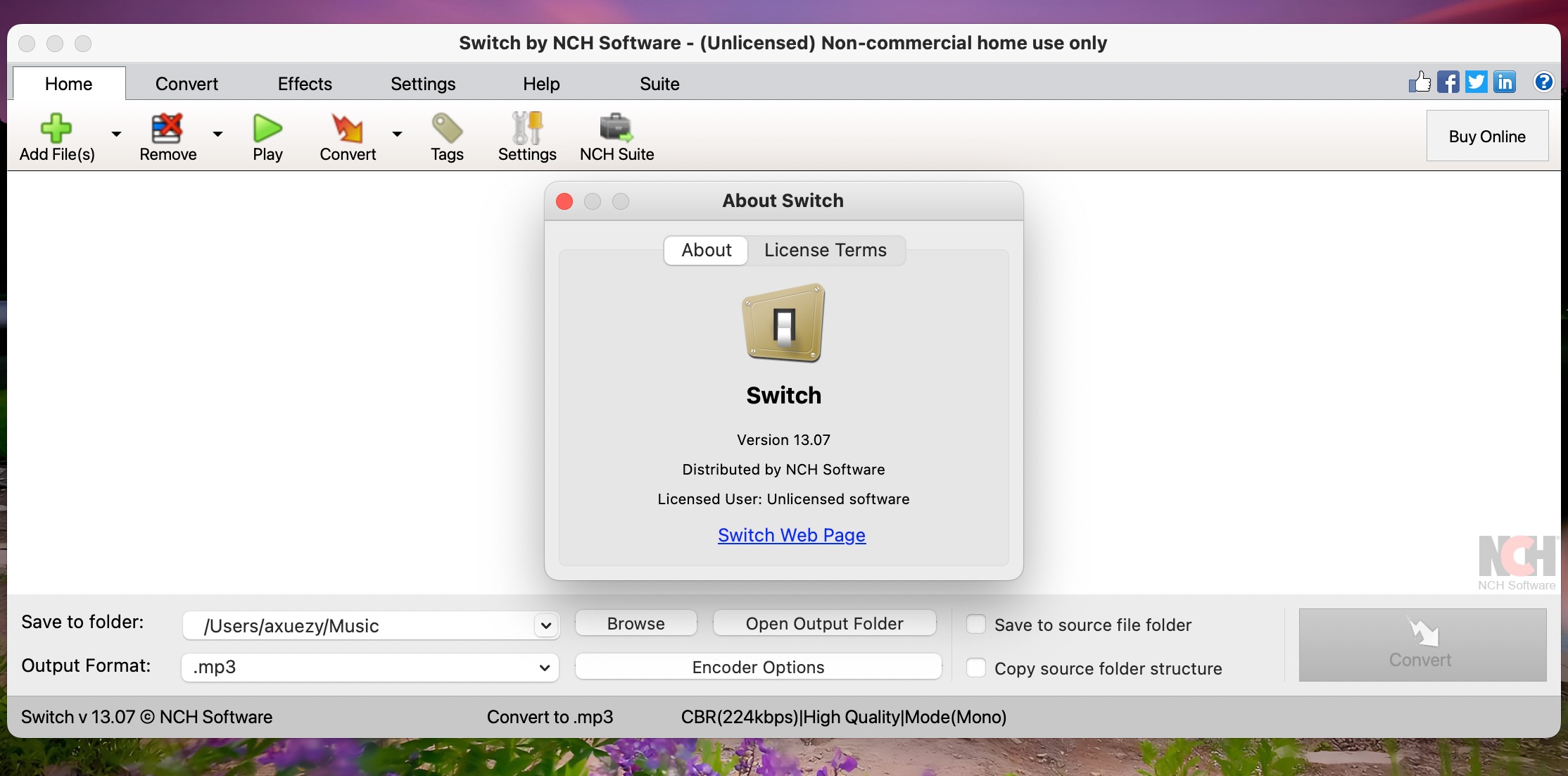Screen dimensions: 1568x776
Task: Open the Switch Web Page link
Action: coord(791,535)
